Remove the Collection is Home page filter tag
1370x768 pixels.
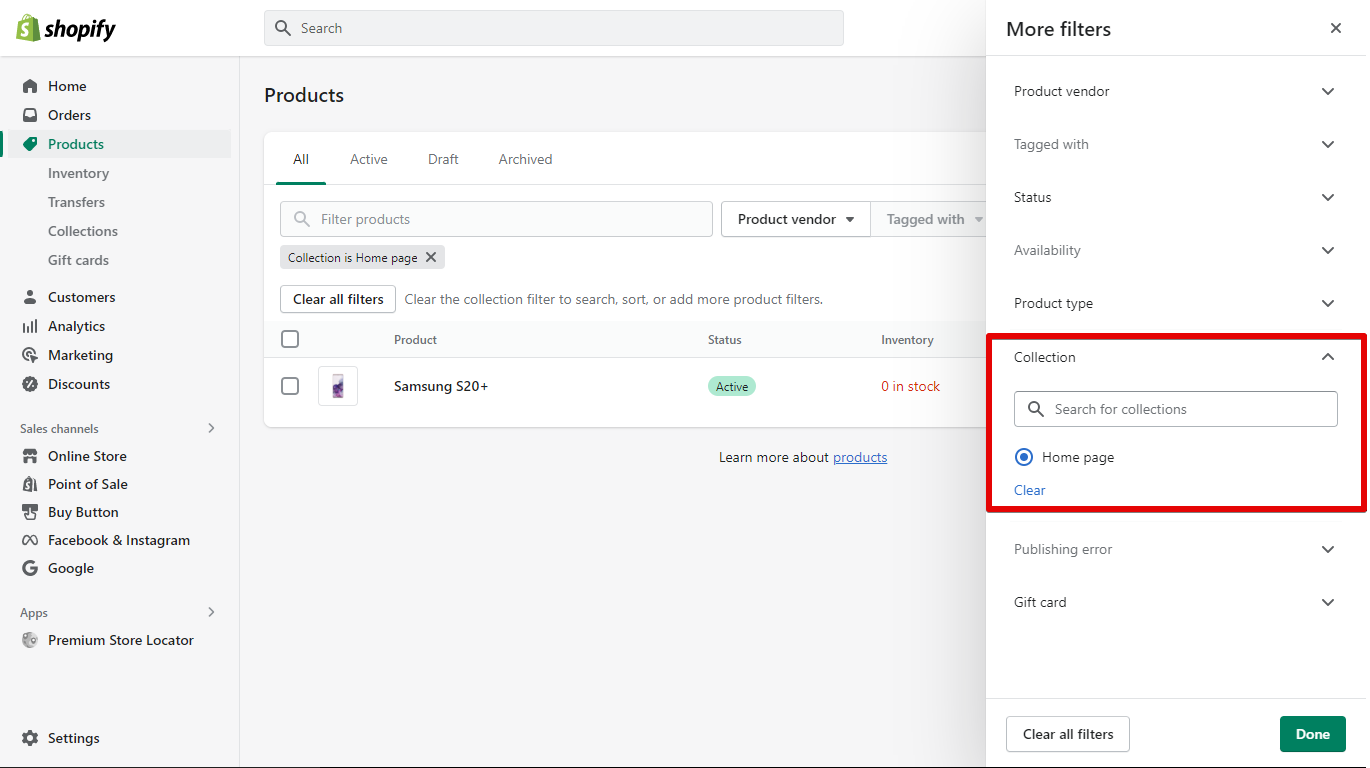pos(431,257)
